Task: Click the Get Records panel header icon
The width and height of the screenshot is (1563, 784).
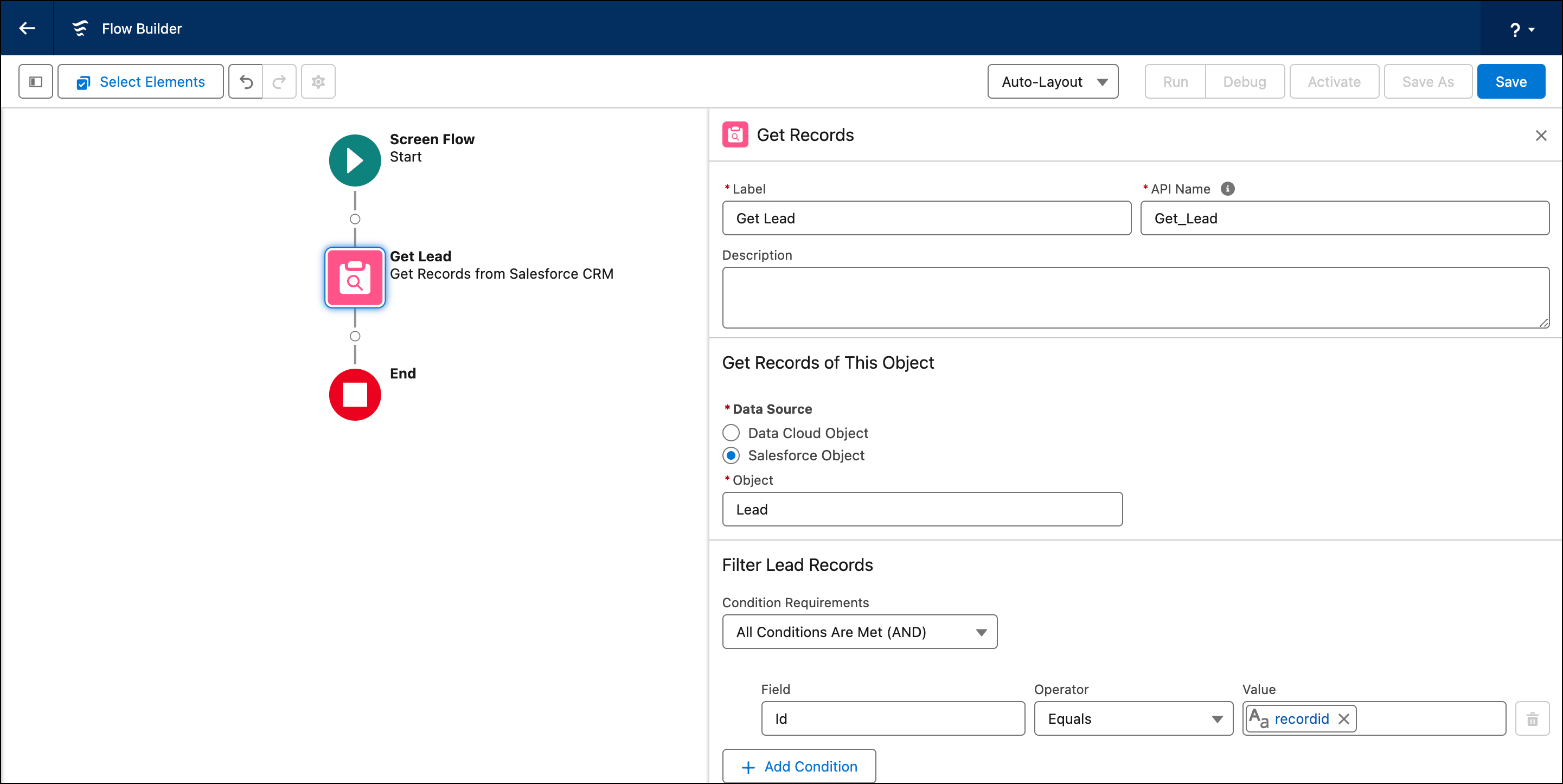Action: [x=735, y=134]
